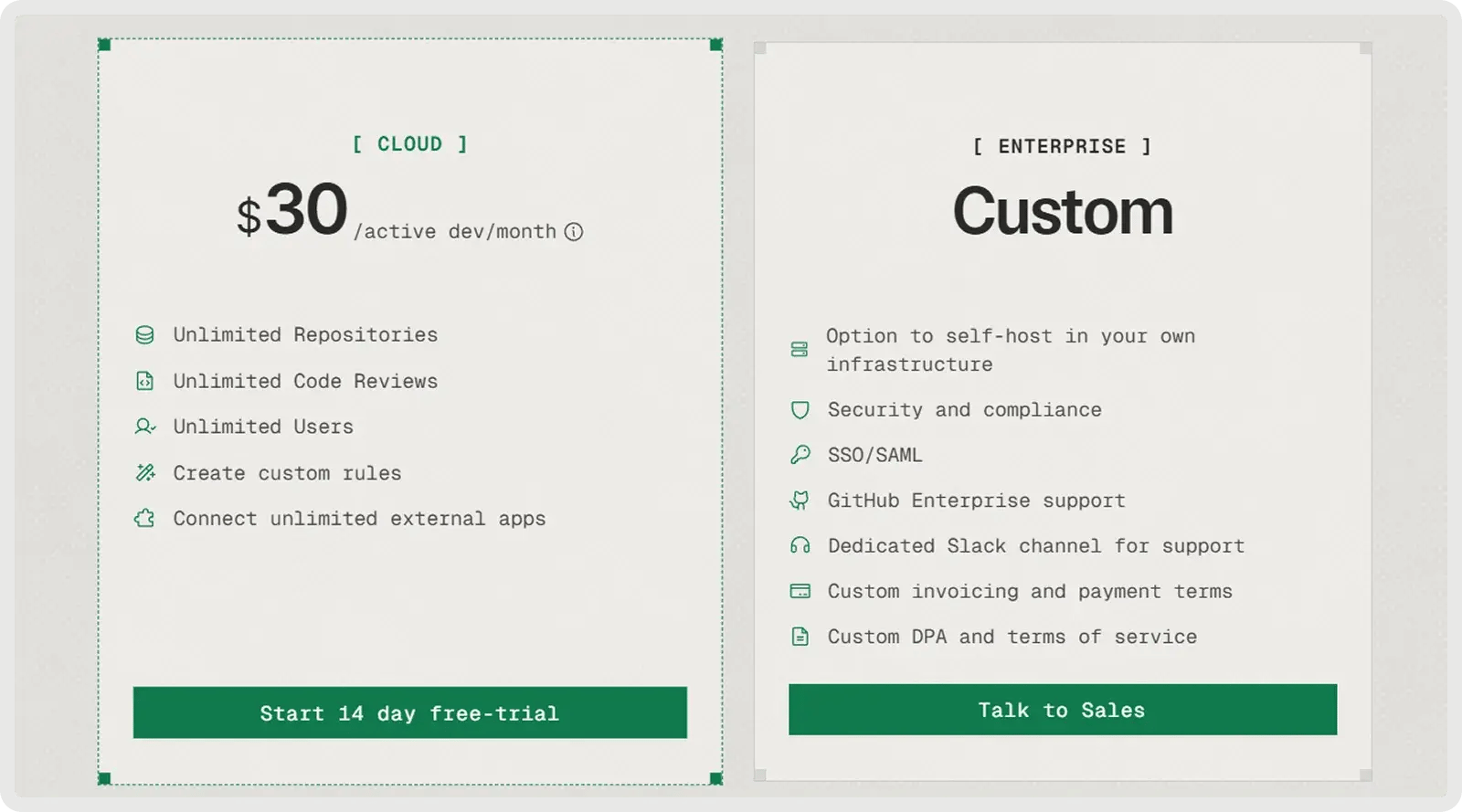Click the info icon beside active dev/month
This screenshot has height=812, width=1462.
point(574,232)
